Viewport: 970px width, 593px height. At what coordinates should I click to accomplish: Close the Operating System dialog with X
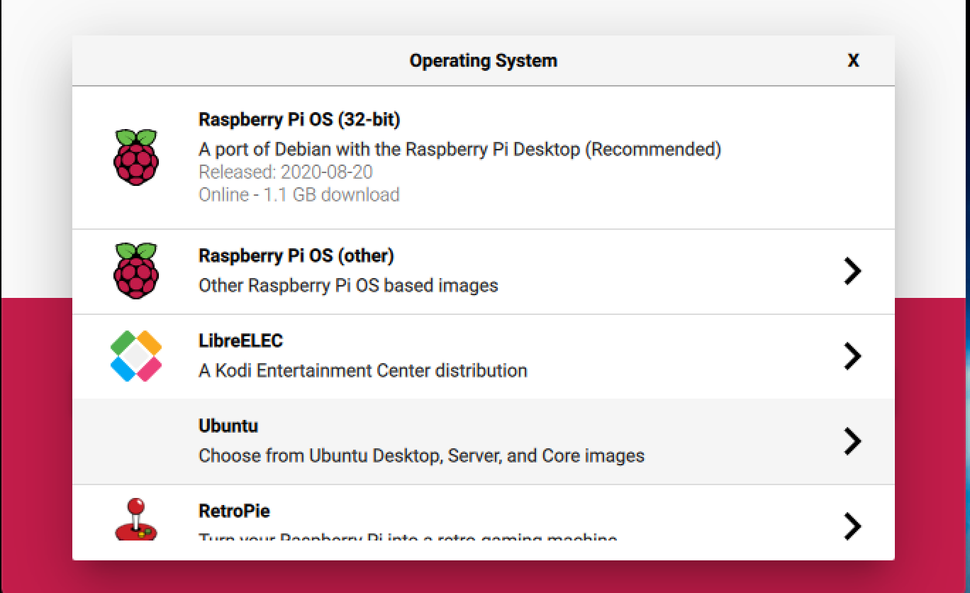coord(853,60)
